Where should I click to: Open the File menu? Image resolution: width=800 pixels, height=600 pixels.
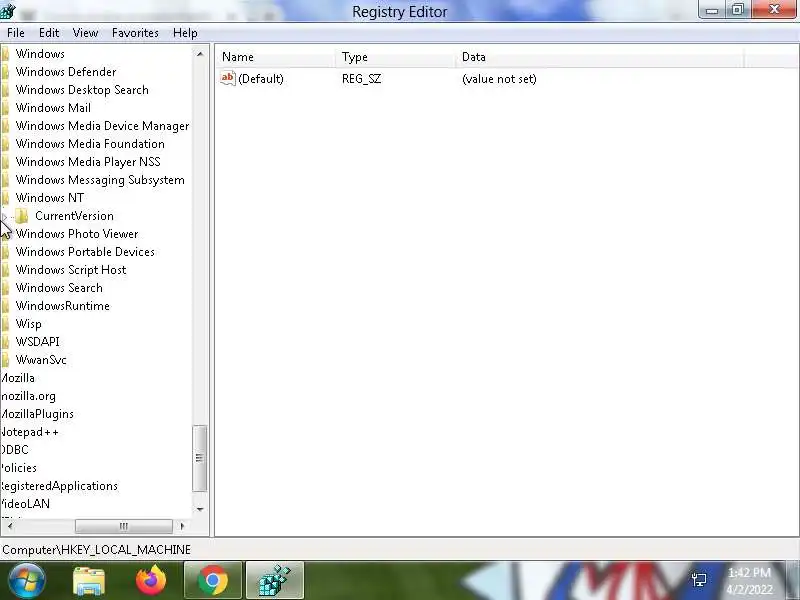pyautogui.click(x=16, y=33)
